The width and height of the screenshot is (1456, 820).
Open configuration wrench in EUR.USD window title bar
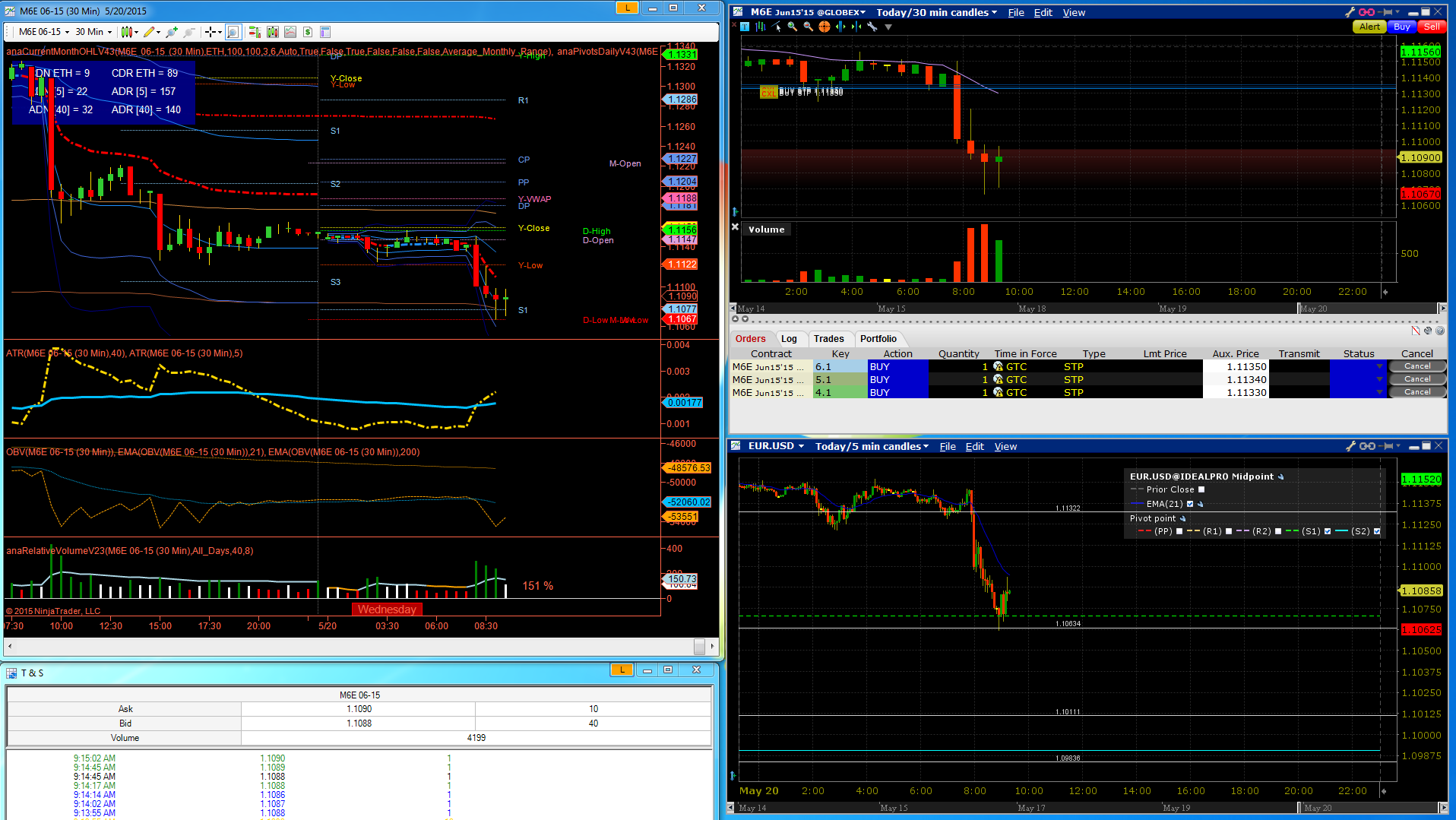pyautogui.click(x=1350, y=446)
